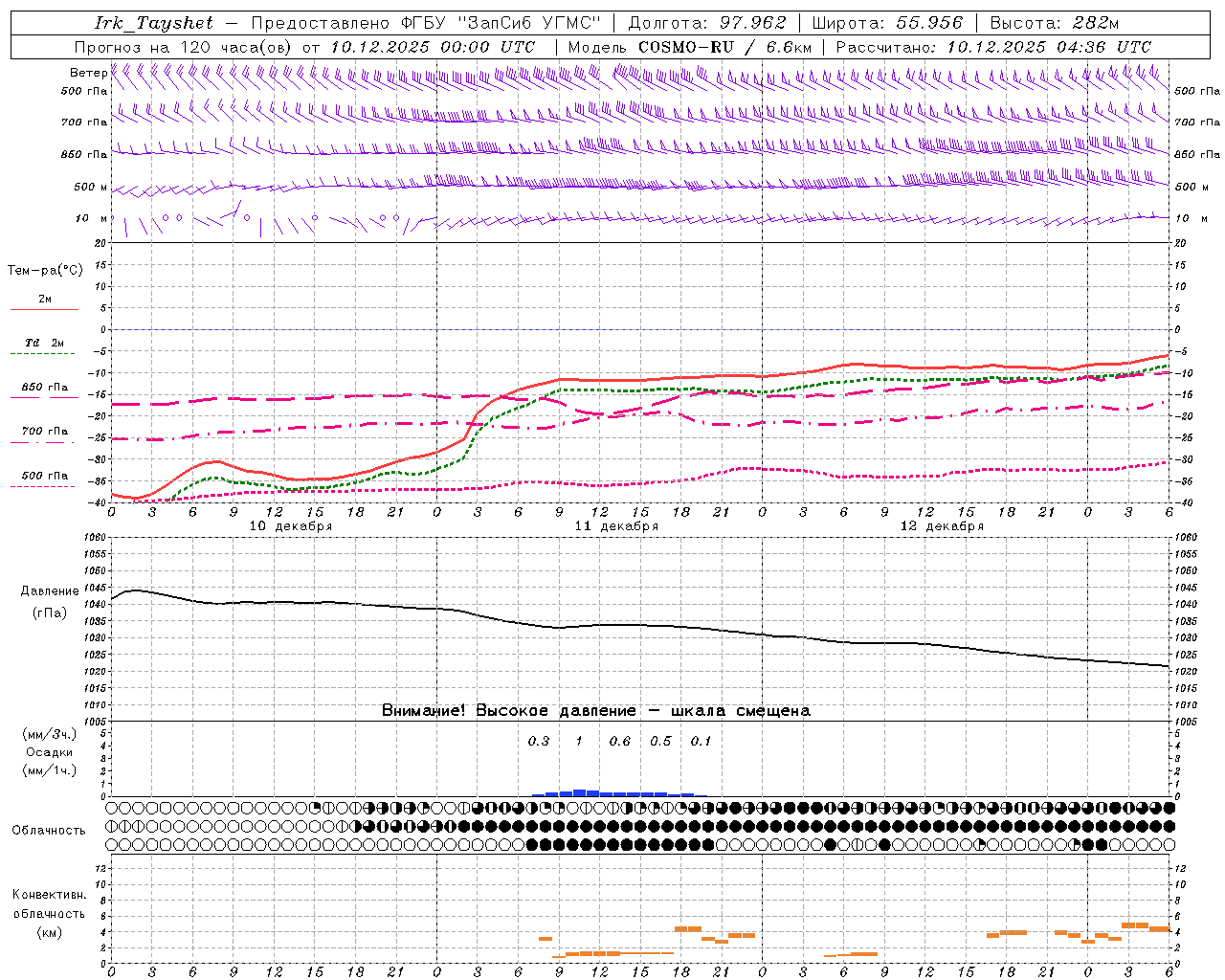1225x980 pixels.
Task: Click the station name Irk_Tayshet
Action: point(154,23)
